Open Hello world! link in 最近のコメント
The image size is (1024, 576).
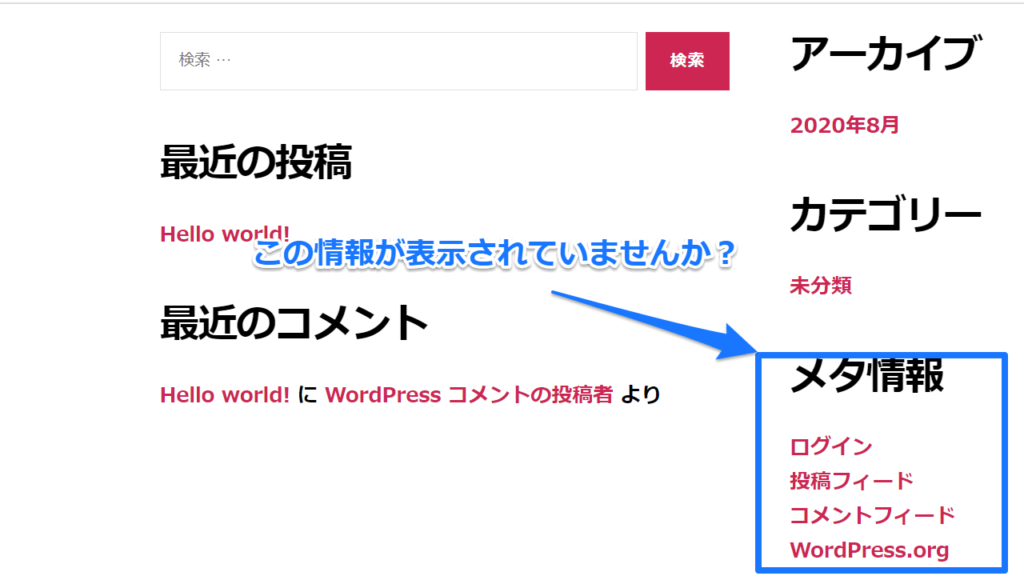point(225,395)
